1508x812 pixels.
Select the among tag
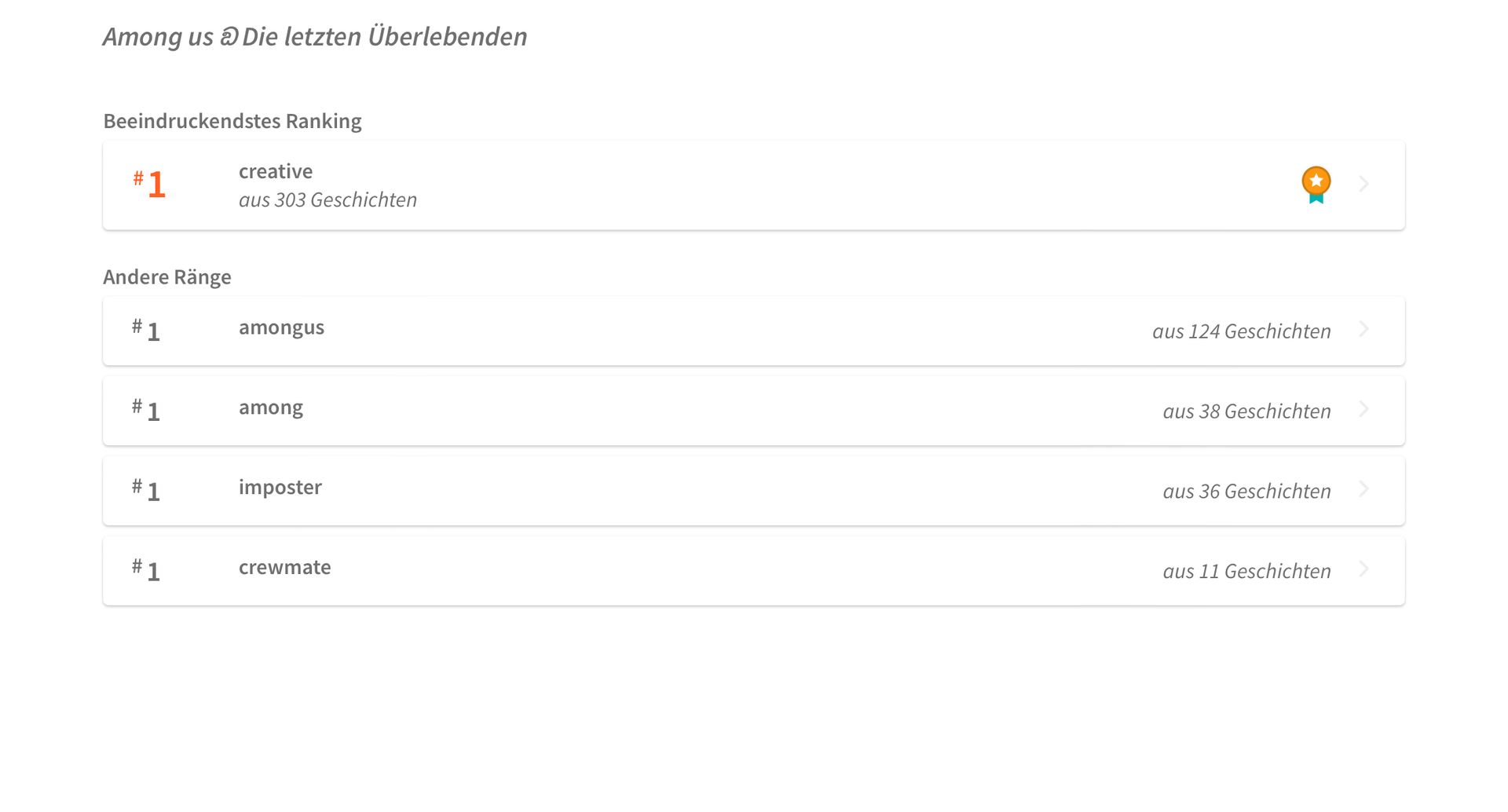click(271, 408)
